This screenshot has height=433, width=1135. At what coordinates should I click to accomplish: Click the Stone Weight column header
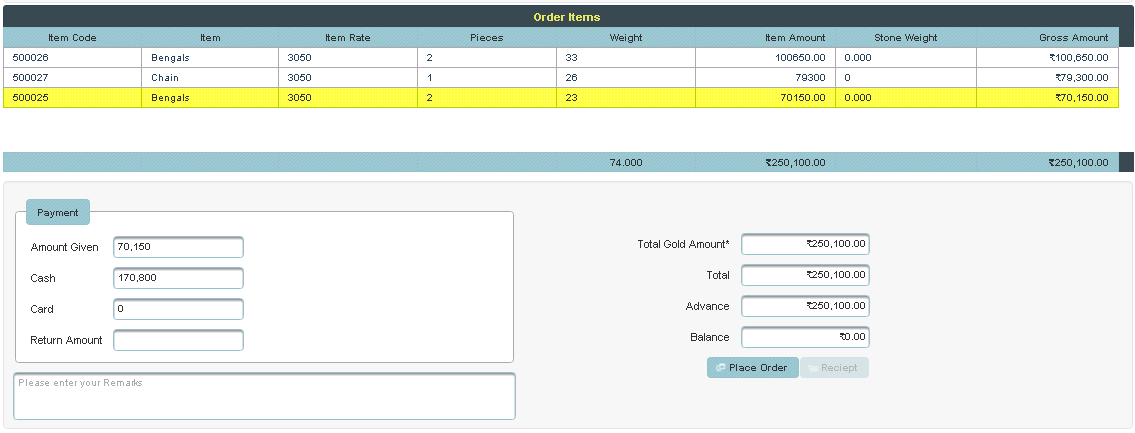coord(905,38)
